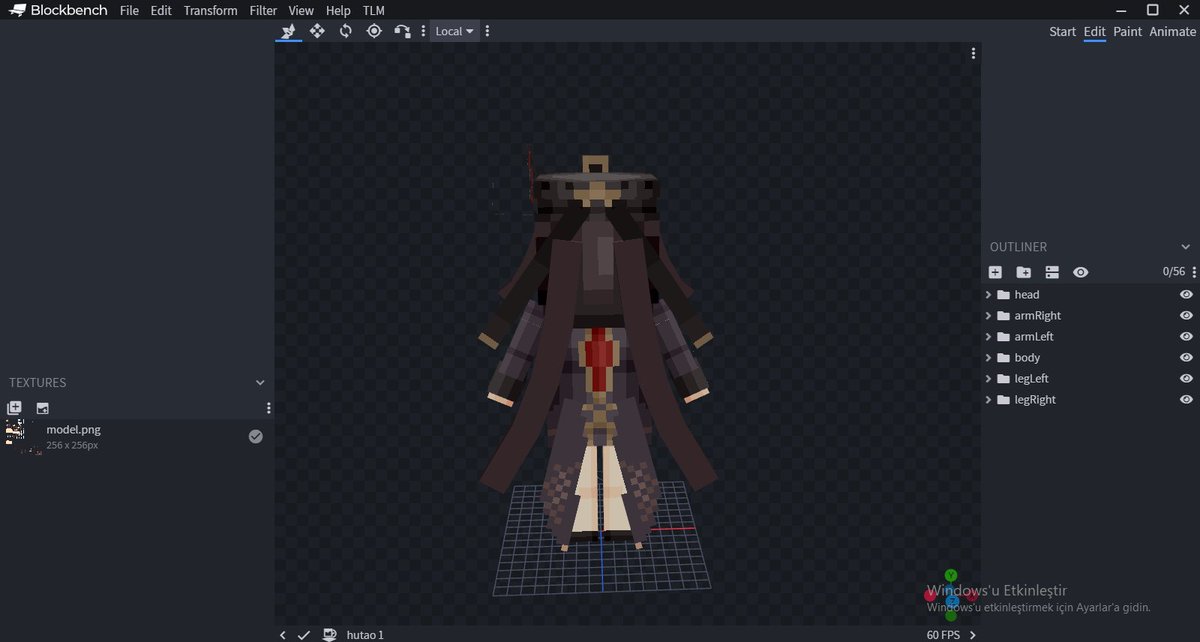
Task: Toggle visibility of the body group
Action: [x=1186, y=358]
